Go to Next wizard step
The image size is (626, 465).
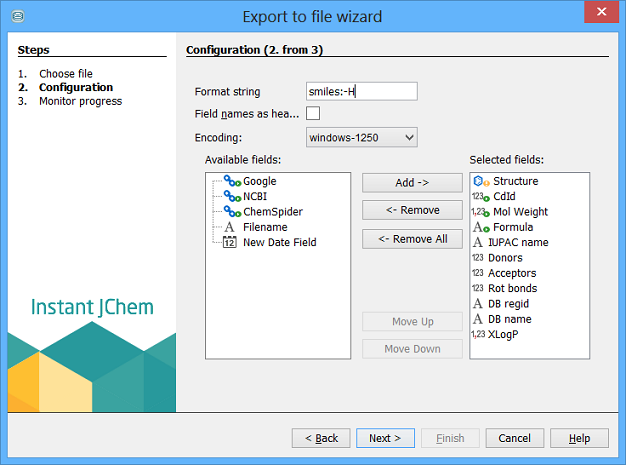click(385, 438)
